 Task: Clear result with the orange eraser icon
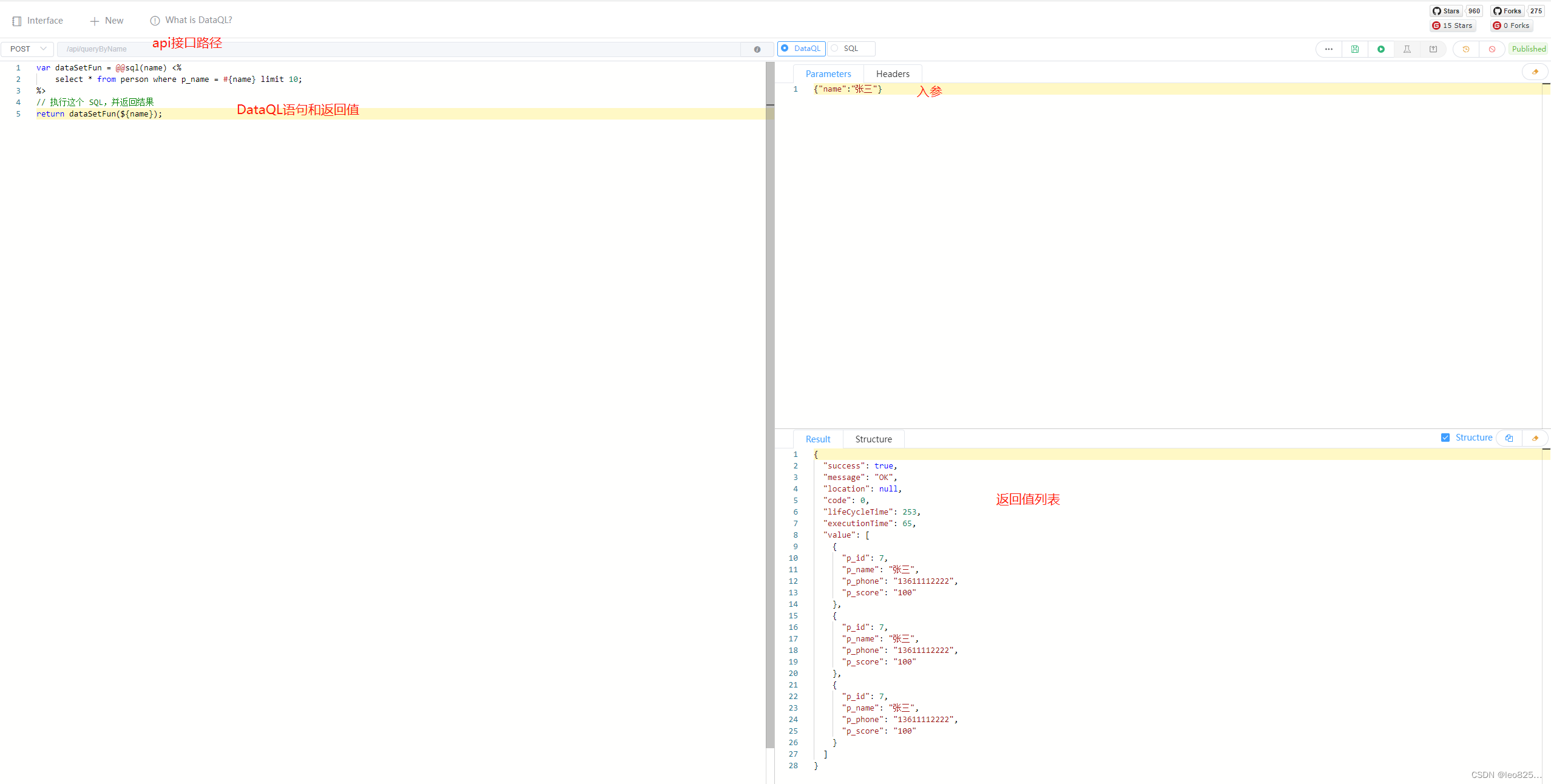[x=1535, y=438]
